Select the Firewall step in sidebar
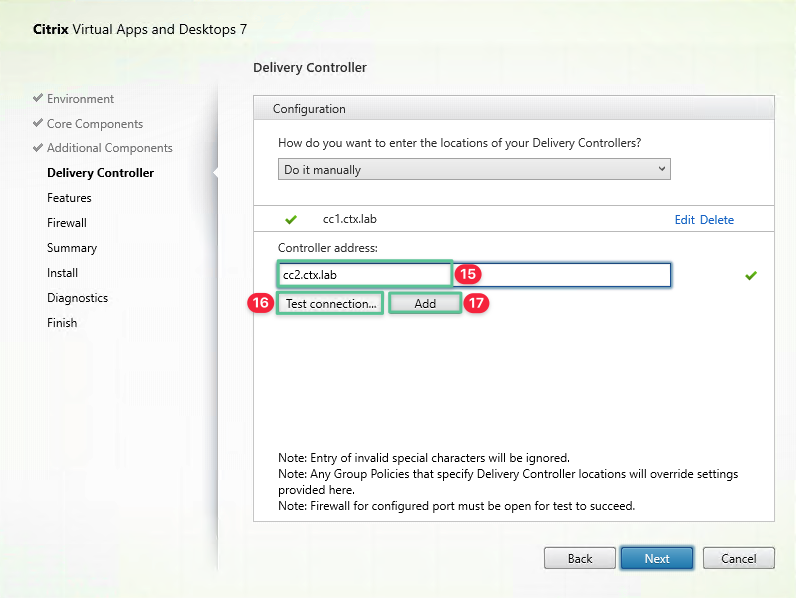 (x=67, y=223)
